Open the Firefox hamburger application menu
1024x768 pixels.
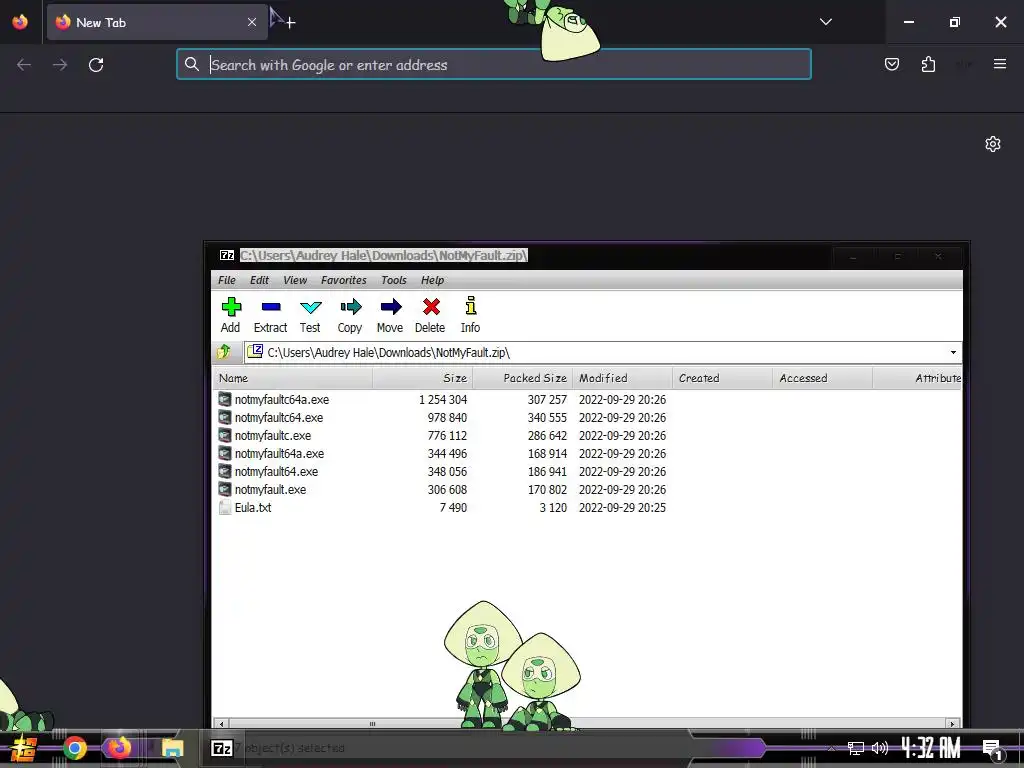point(1000,64)
